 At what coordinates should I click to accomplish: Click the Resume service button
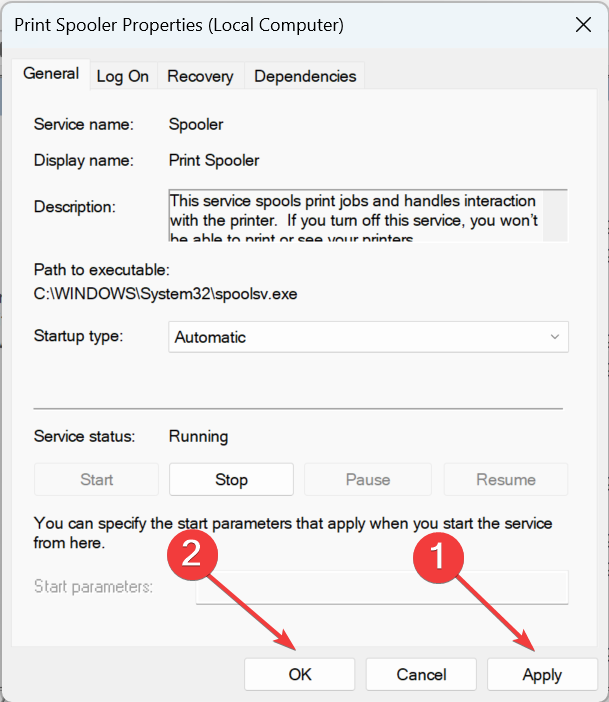[x=506, y=479]
